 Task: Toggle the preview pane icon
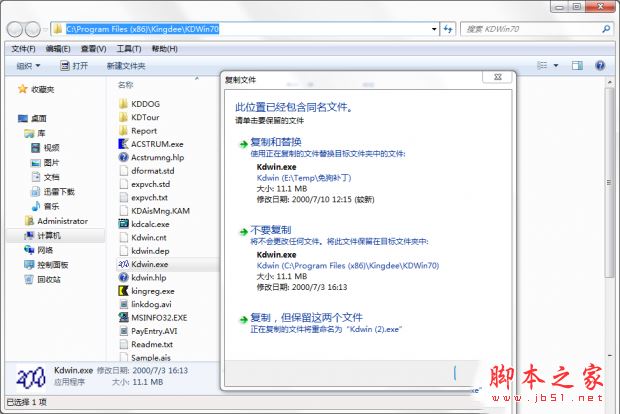pos(577,65)
